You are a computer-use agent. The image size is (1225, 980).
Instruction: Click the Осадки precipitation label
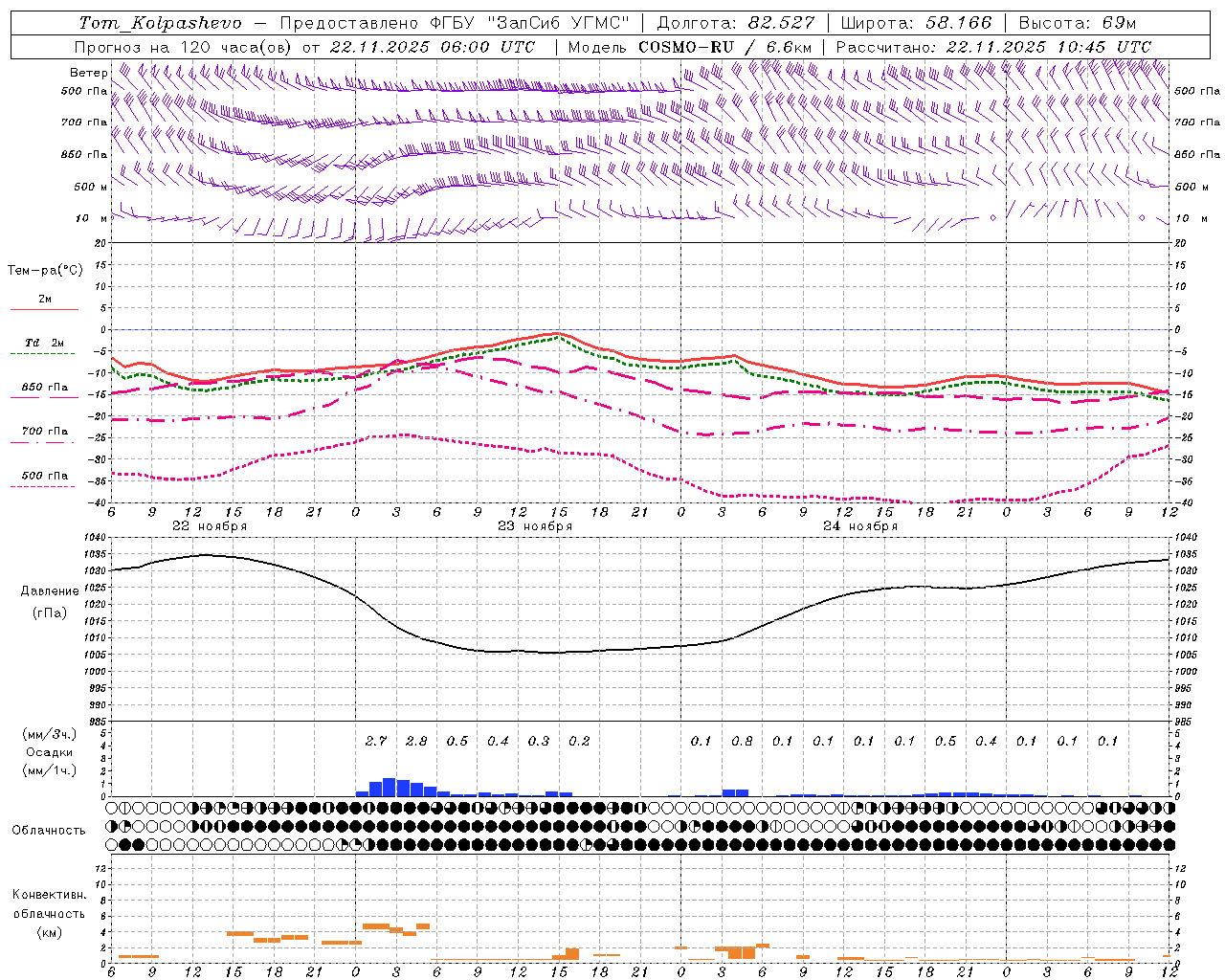click(x=50, y=752)
